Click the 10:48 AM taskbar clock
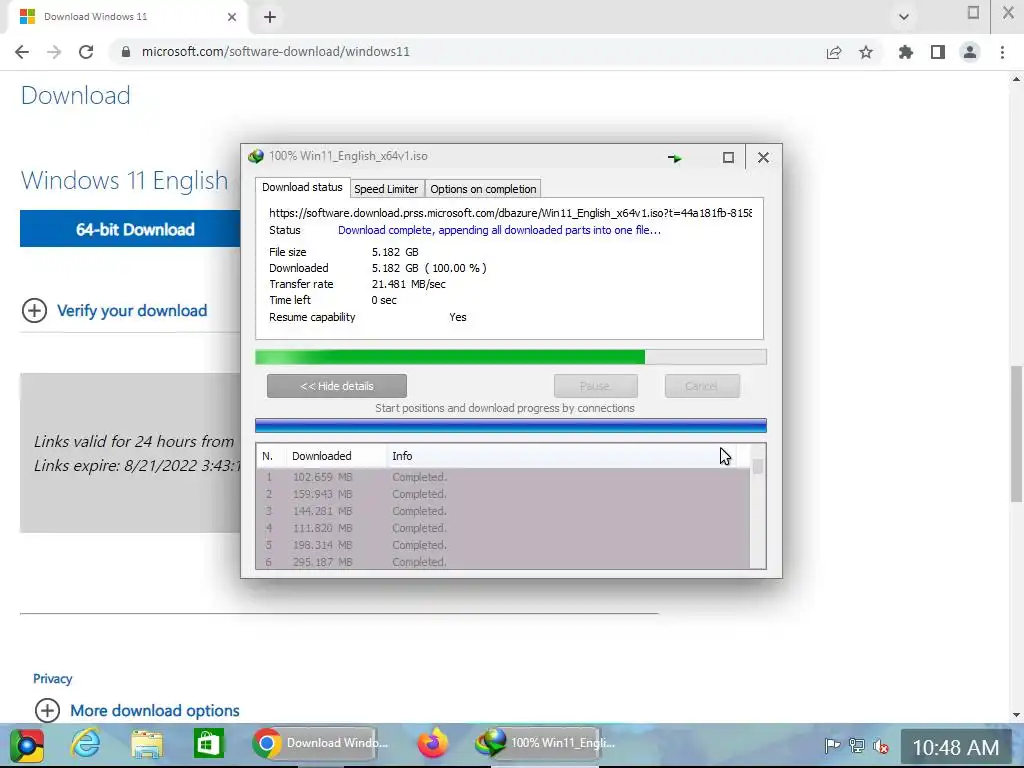Screen dimensions: 1024x768 [955, 747]
